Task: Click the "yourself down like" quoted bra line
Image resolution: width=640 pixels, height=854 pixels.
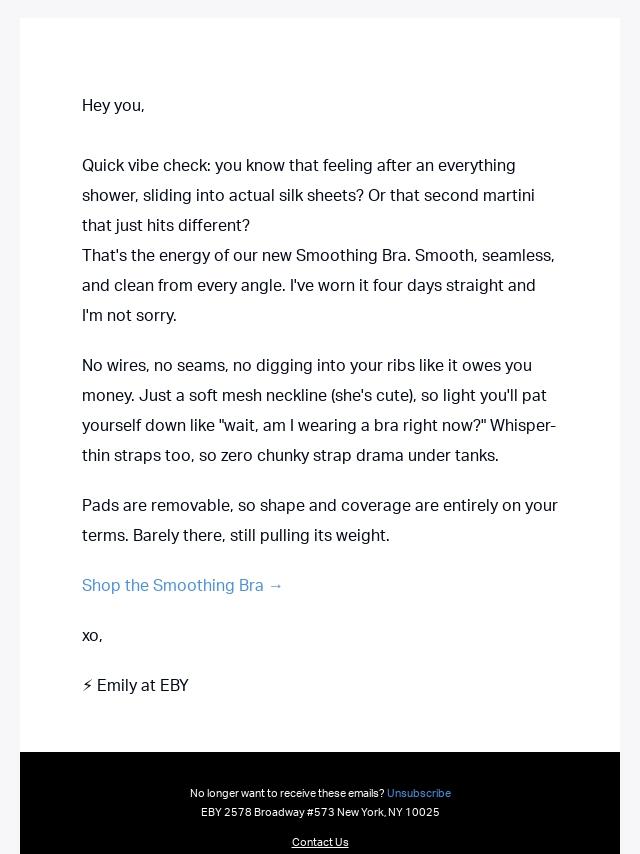Action: click(x=319, y=425)
